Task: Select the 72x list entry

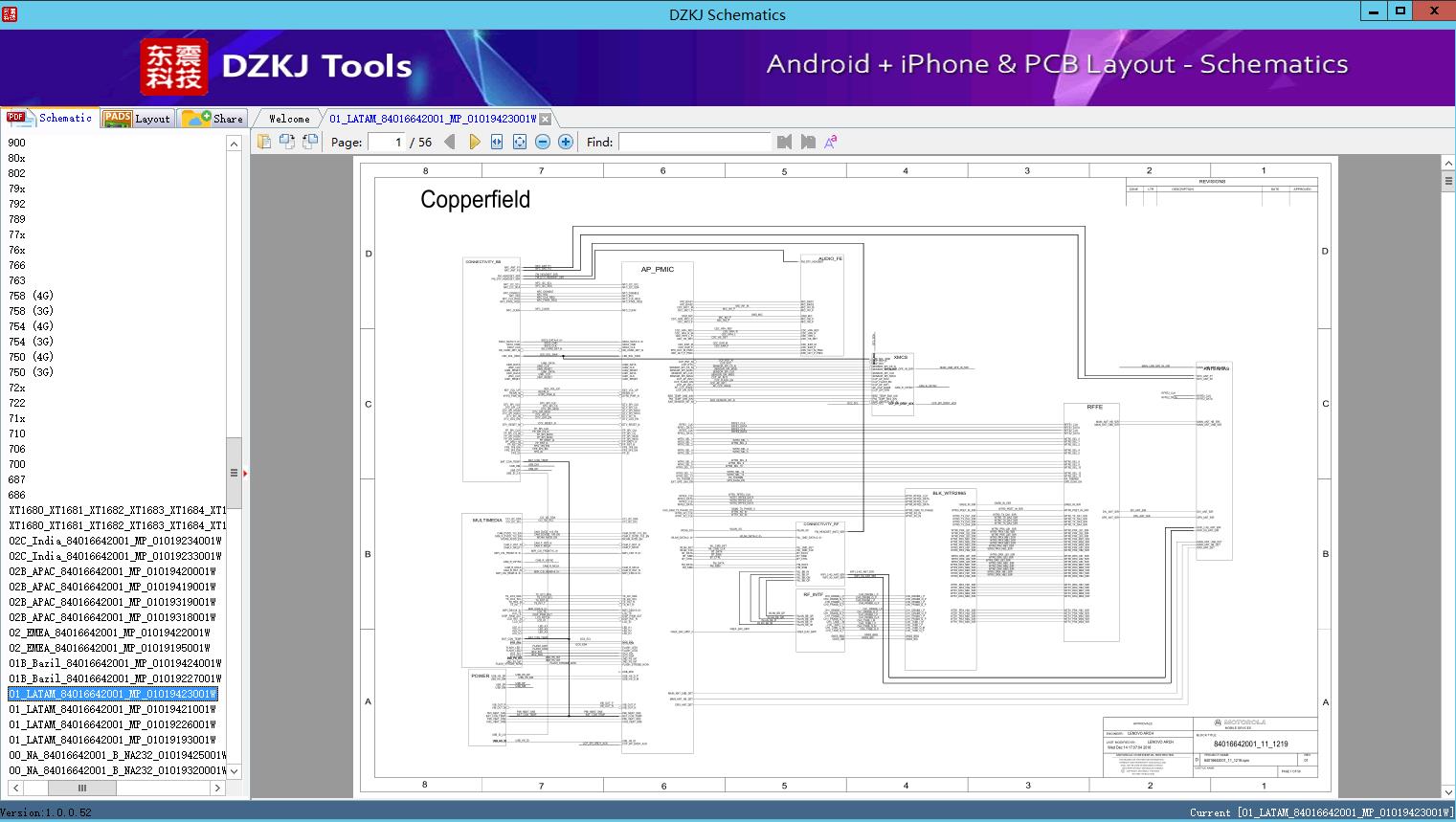Action: click(17, 388)
